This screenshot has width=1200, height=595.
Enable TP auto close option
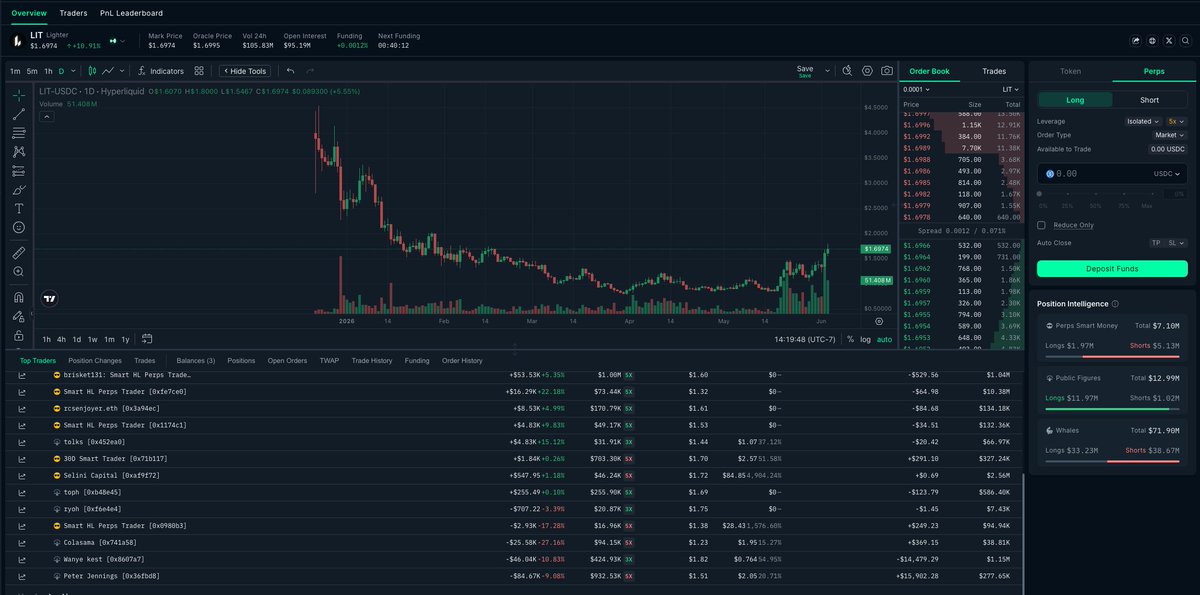[x=1158, y=243]
